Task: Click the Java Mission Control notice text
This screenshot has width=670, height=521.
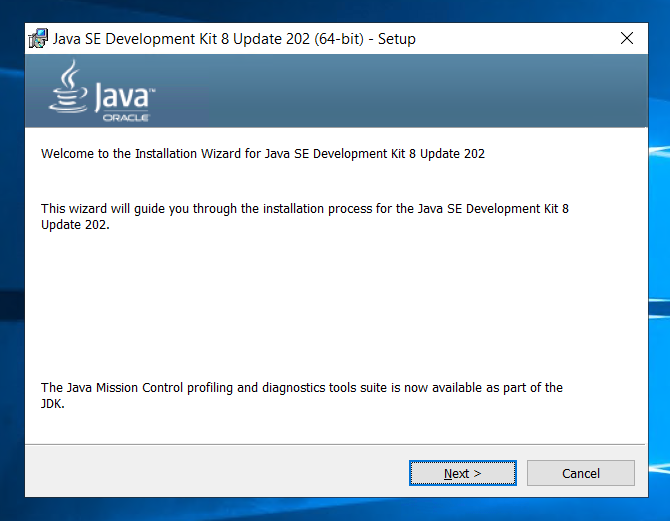Action: 302,395
